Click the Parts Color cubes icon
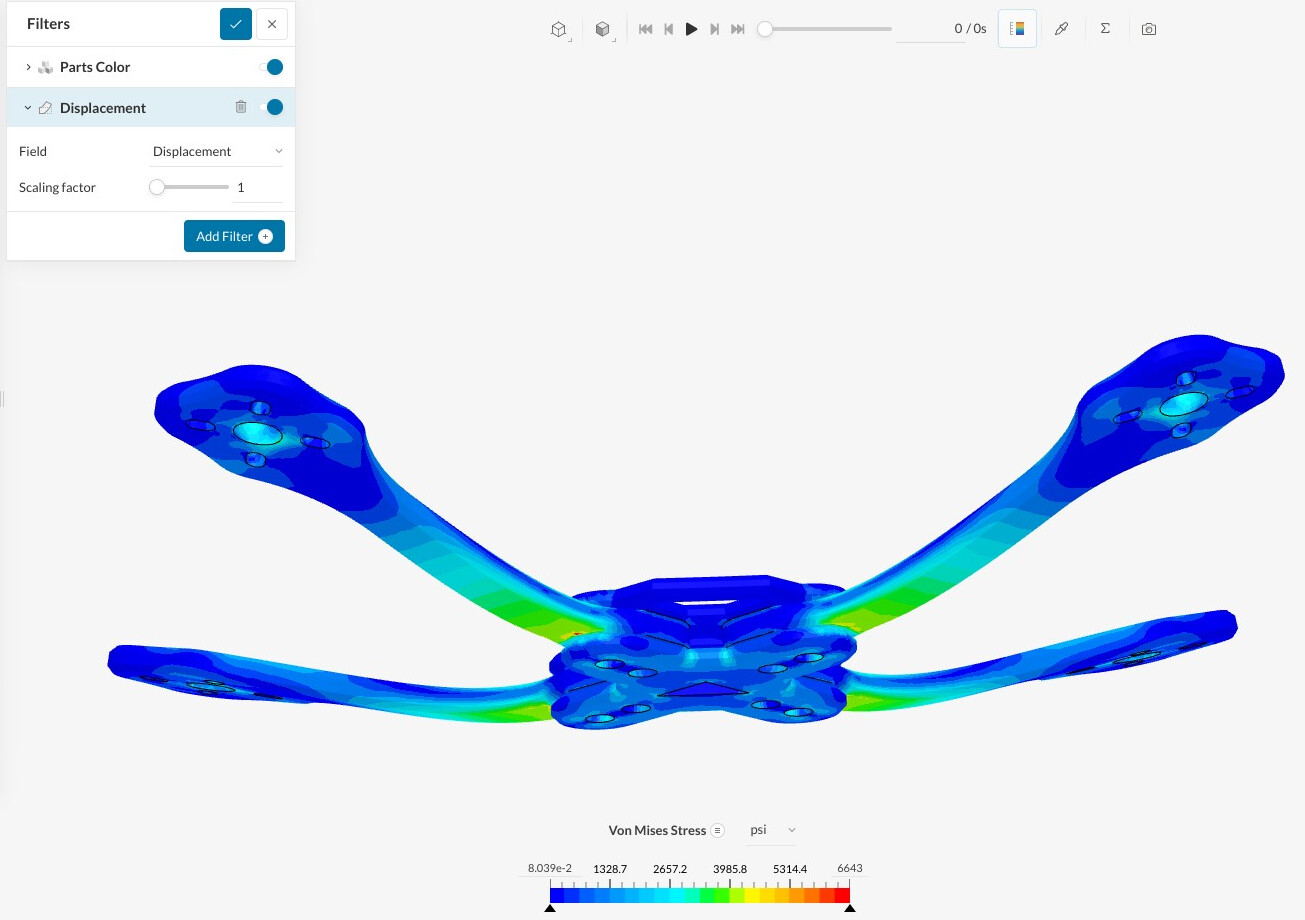Image resolution: width=1305 pixels, height=920 pixels. pos(46,67)
